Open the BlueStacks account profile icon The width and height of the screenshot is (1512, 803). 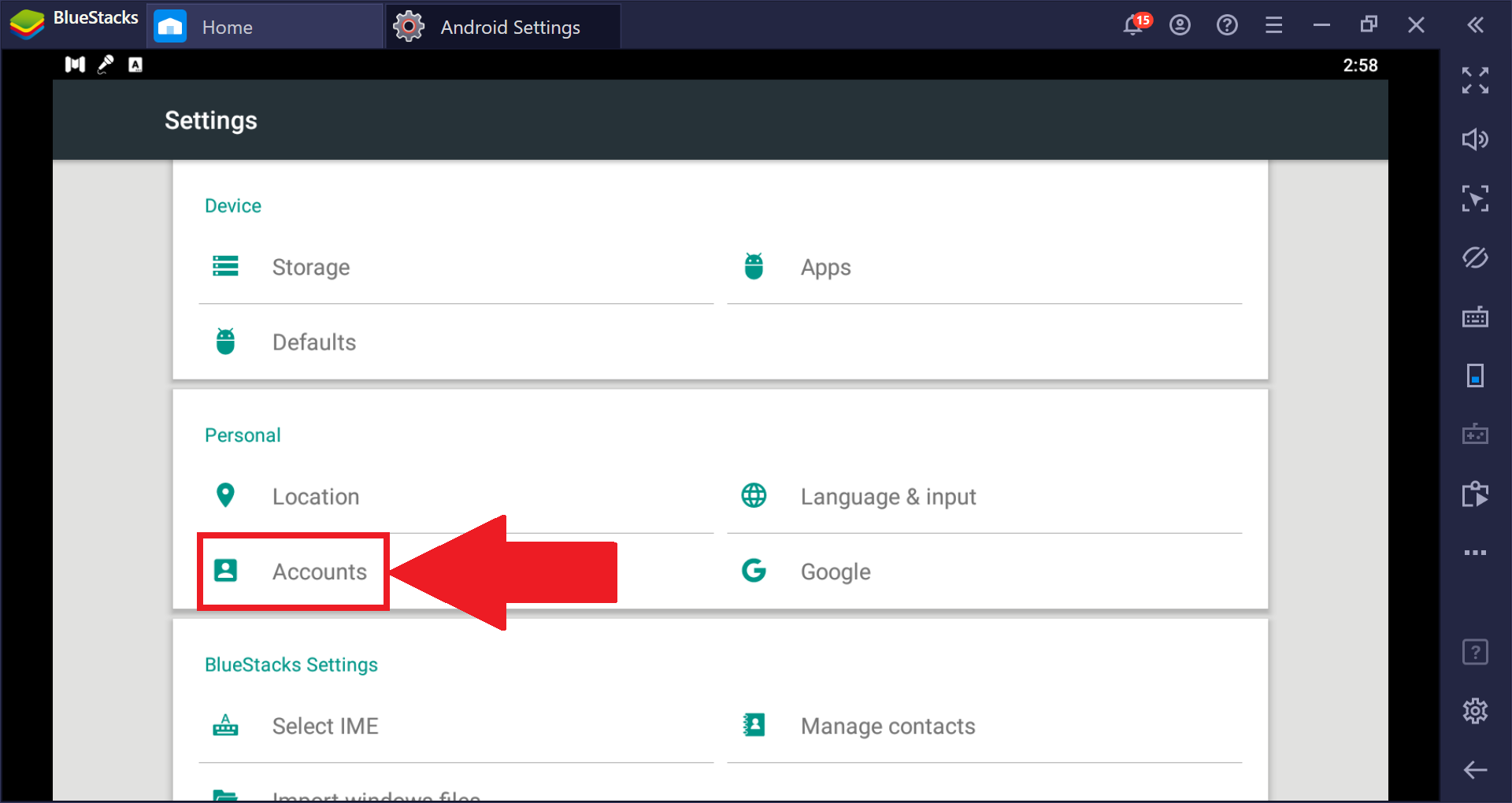1180,25
